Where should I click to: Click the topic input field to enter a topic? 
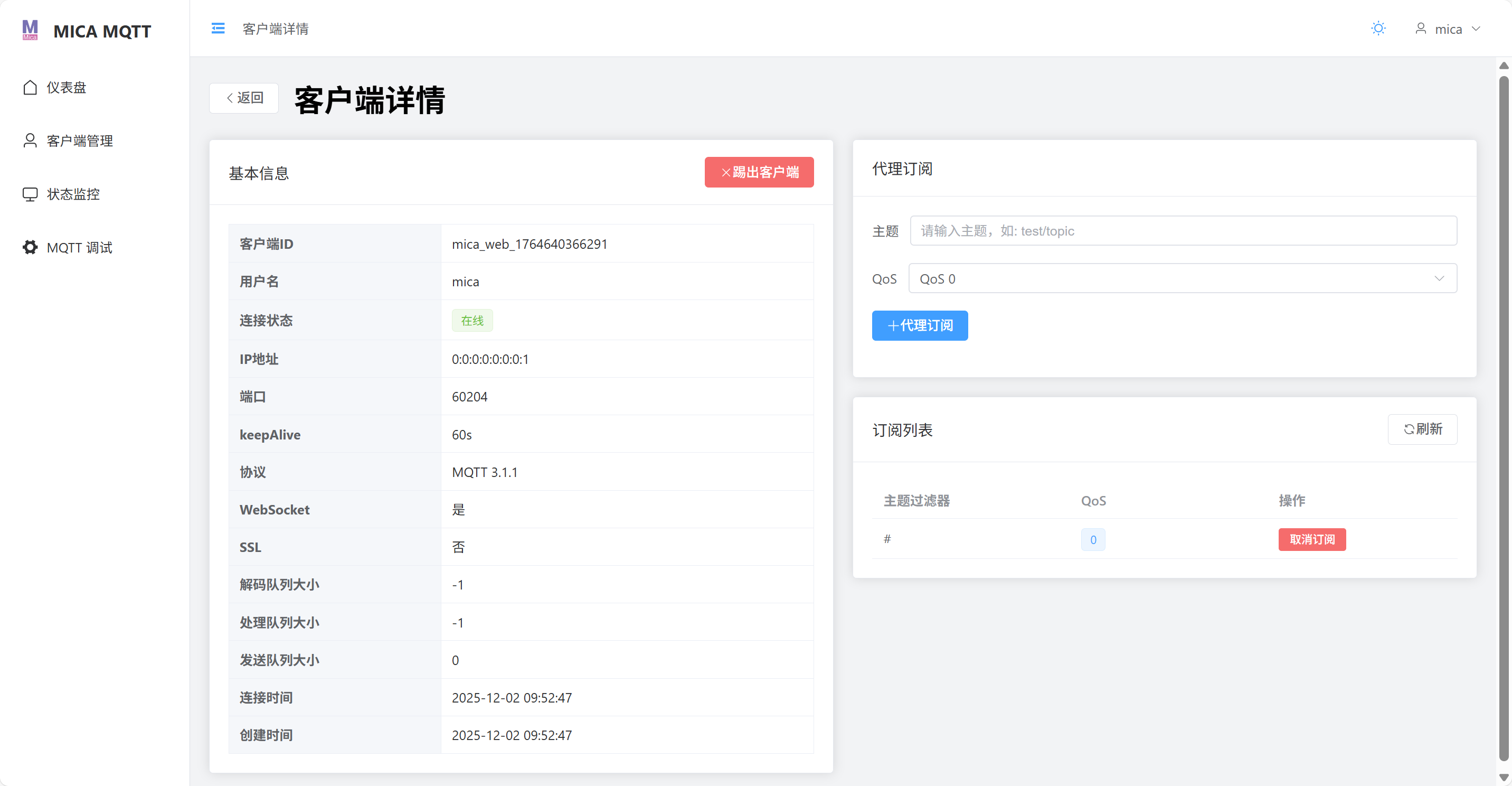pyautogui.click(x=1182, y=231)
